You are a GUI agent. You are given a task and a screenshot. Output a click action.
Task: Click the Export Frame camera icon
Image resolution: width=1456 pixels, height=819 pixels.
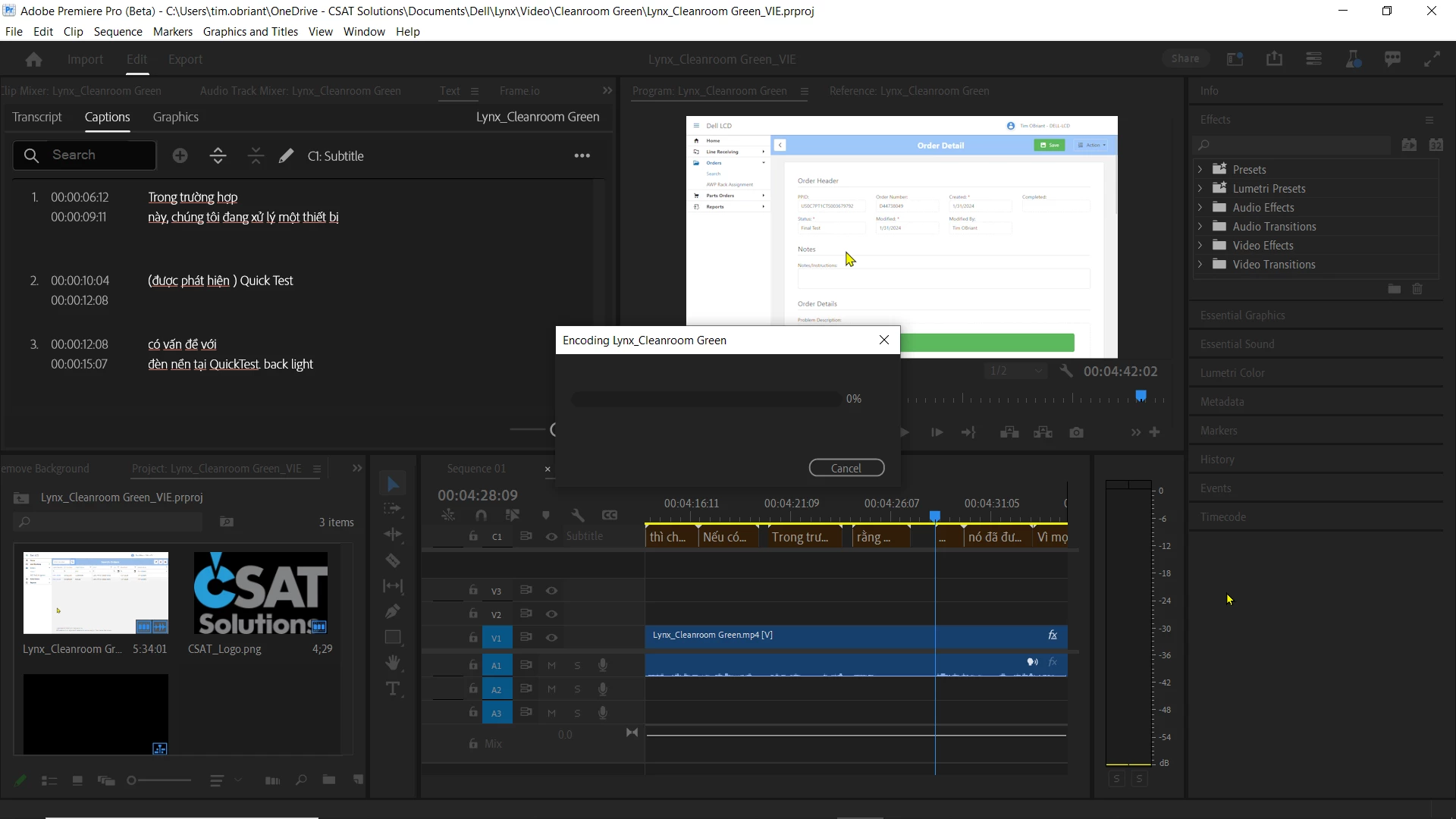(1076, 432)
